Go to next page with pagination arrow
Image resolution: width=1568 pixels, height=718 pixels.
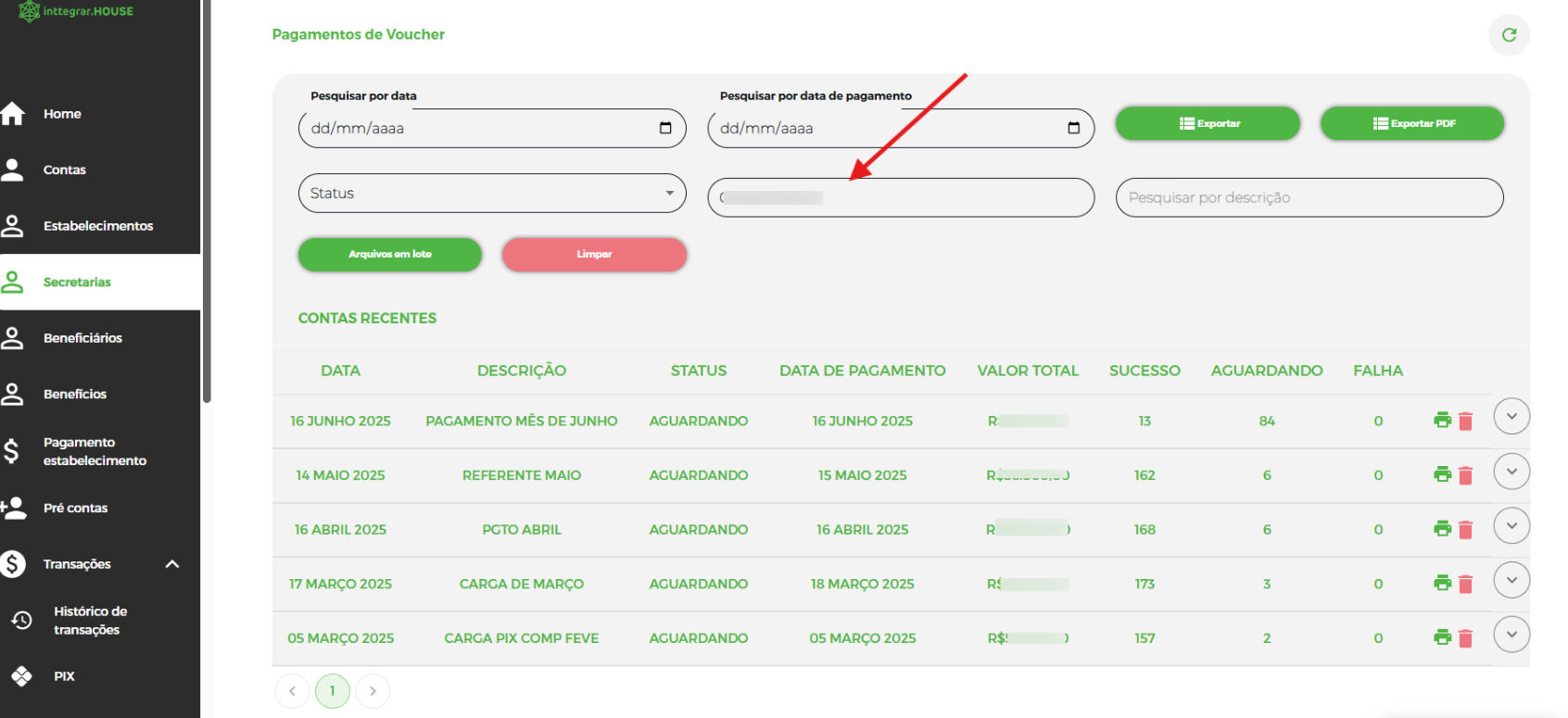tap(373, 691)
